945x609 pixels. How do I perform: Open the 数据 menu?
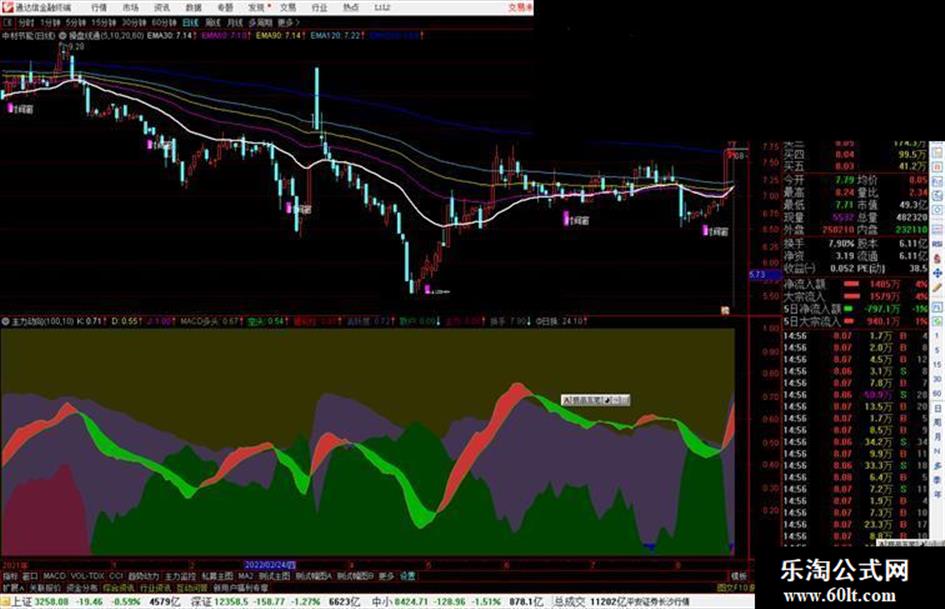click(193, 8)
